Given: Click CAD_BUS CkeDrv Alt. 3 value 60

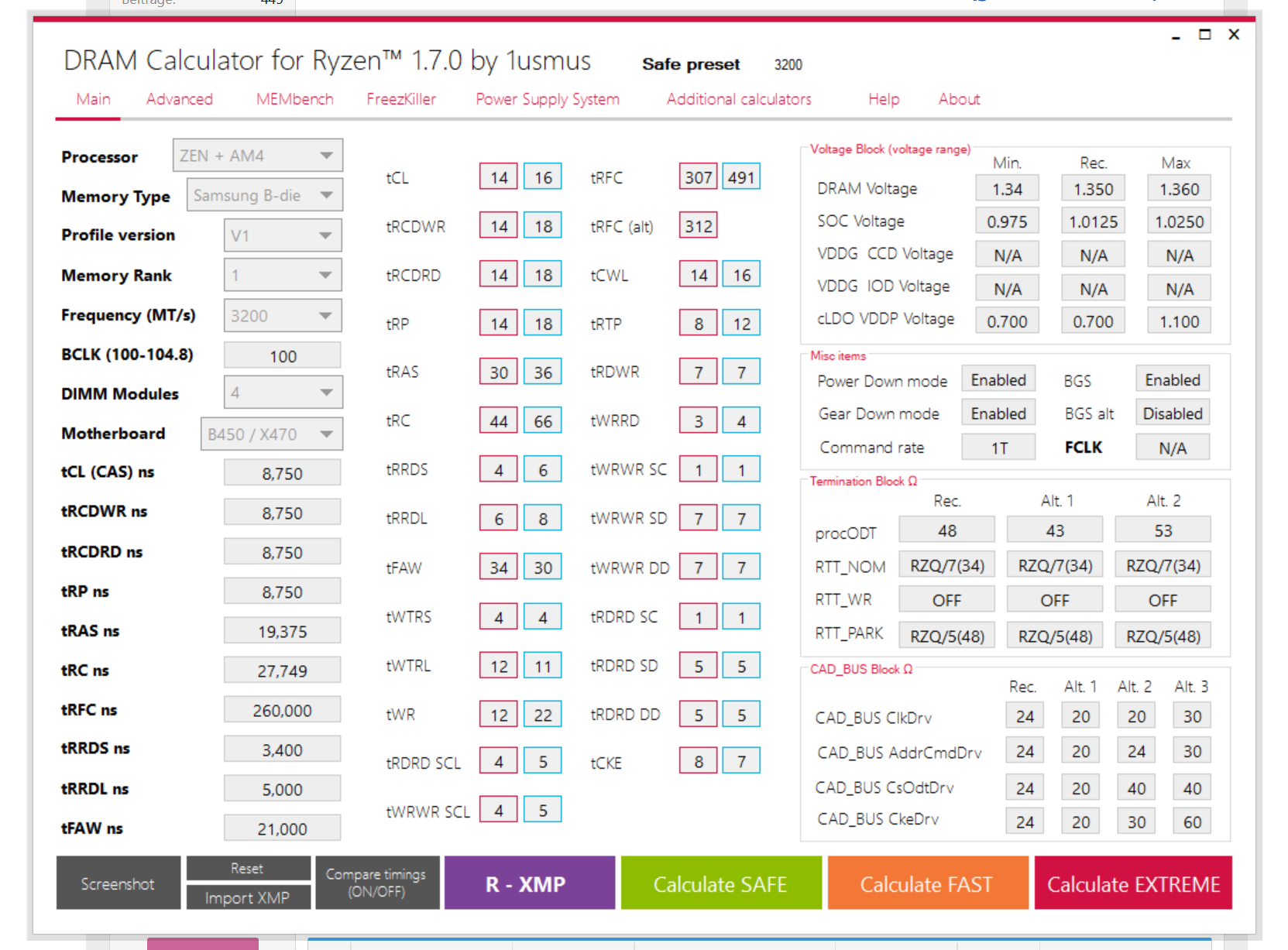Looking at the screenshot, I should point(1192,821).
